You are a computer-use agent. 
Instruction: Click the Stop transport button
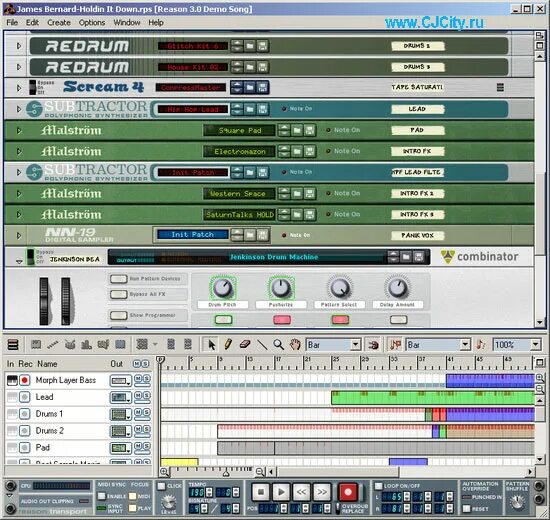(x=261, y=492)
